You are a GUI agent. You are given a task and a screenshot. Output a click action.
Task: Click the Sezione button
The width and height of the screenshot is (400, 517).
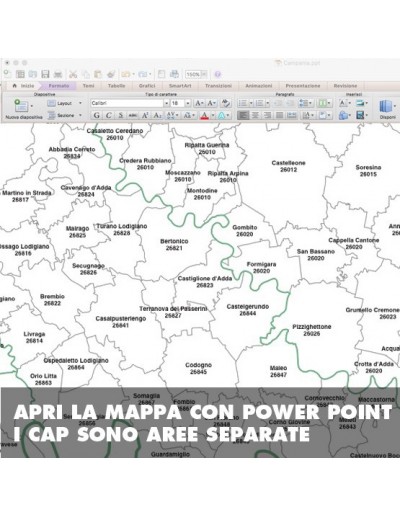click(61, 115)
